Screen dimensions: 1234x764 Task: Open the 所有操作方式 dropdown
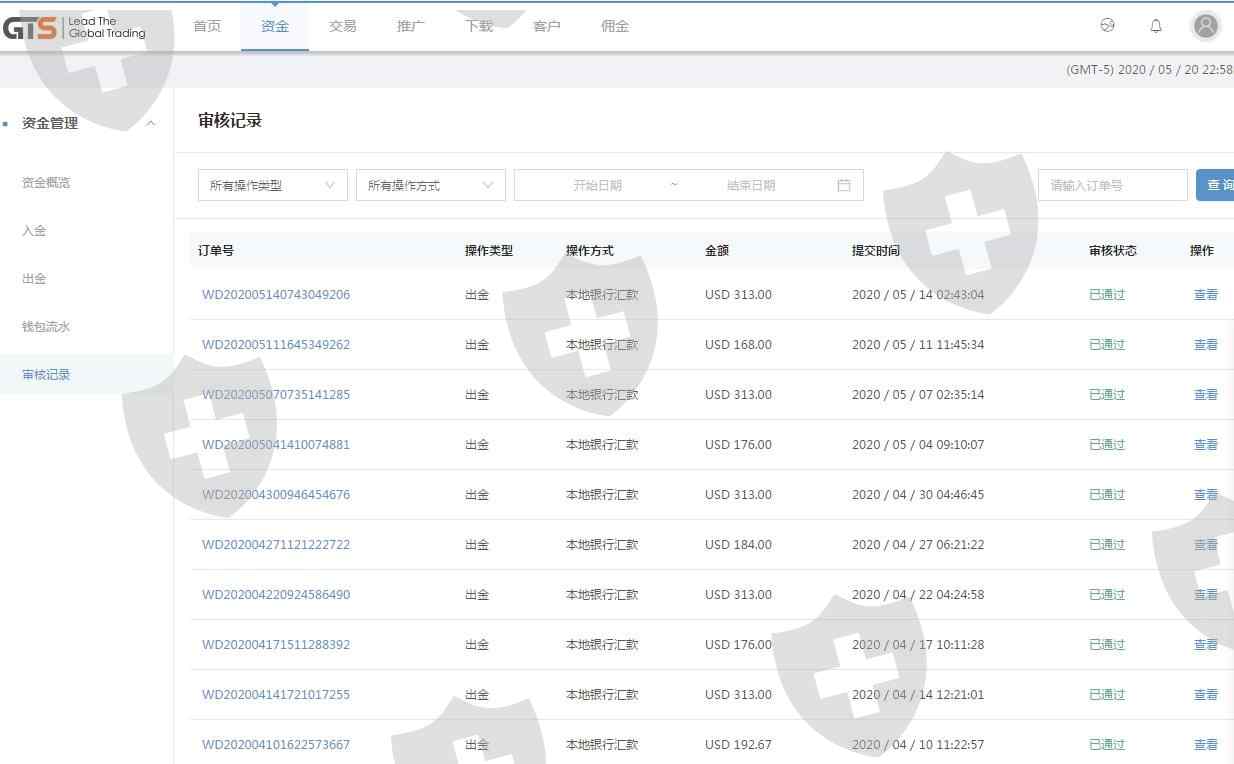(x=430, y=185)
